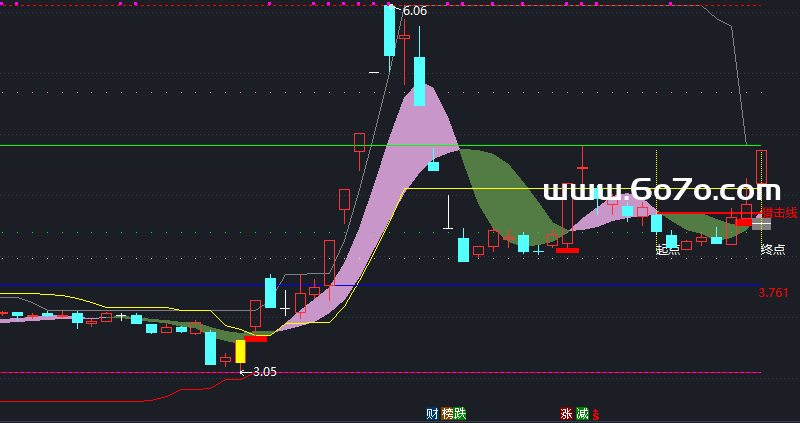Click the red S icon beside 减

595,414
